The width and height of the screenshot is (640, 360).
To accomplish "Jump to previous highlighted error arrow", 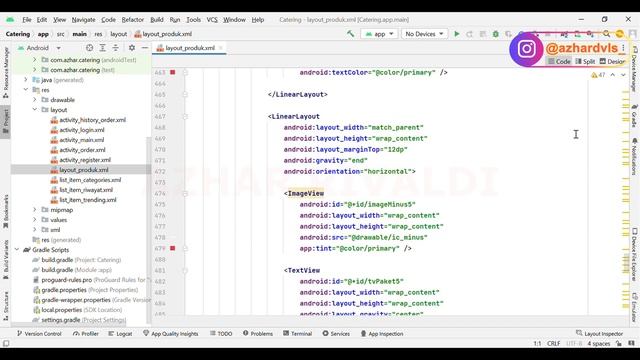I will click(613, 75).
